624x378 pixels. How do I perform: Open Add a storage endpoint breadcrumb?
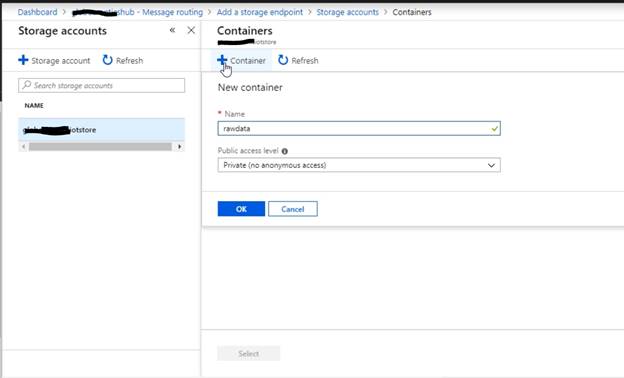pyautogui.click(x=260, y=12)
